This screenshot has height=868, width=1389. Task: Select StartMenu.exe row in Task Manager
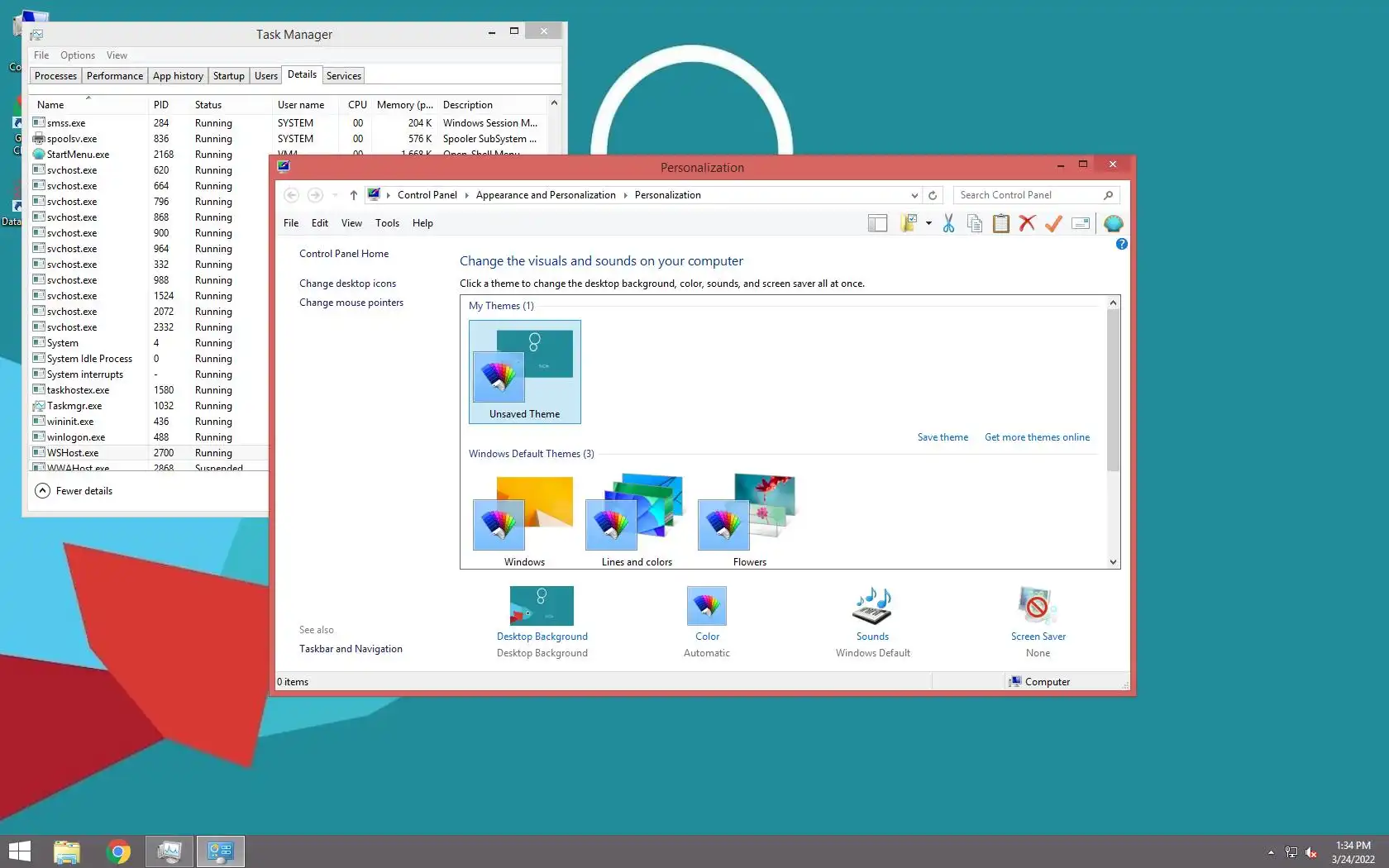click(149, 155)
